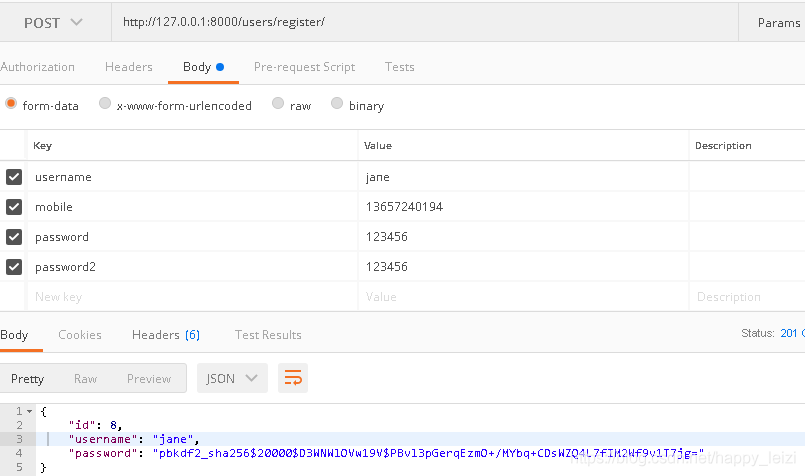Click the "id": 8 response line

95,425
